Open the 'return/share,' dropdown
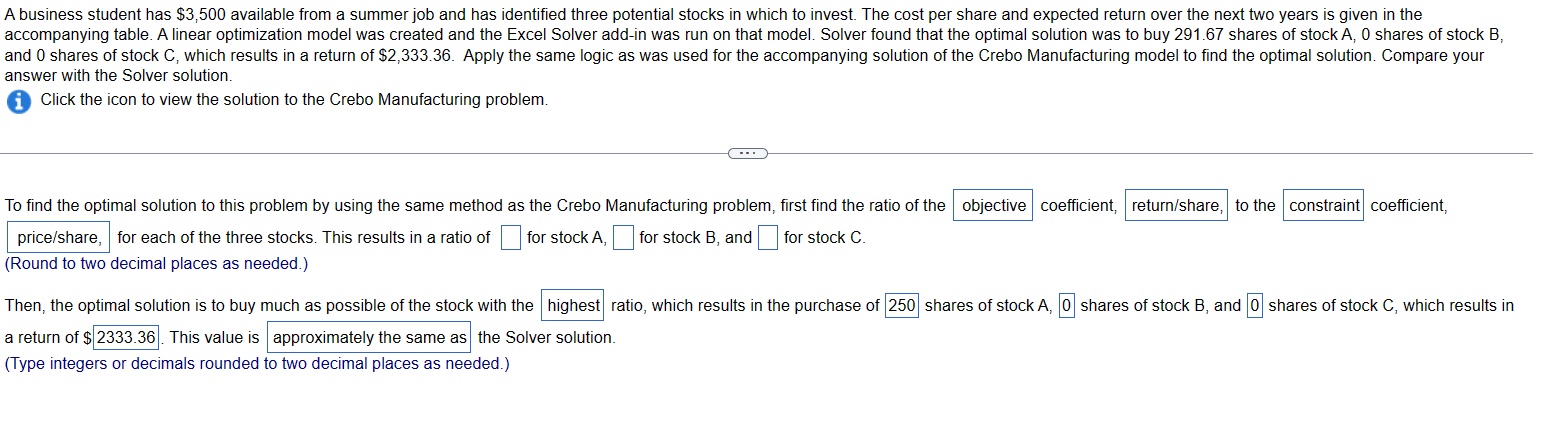This screenshot has height=435, width=1545. coord(1177,205)
